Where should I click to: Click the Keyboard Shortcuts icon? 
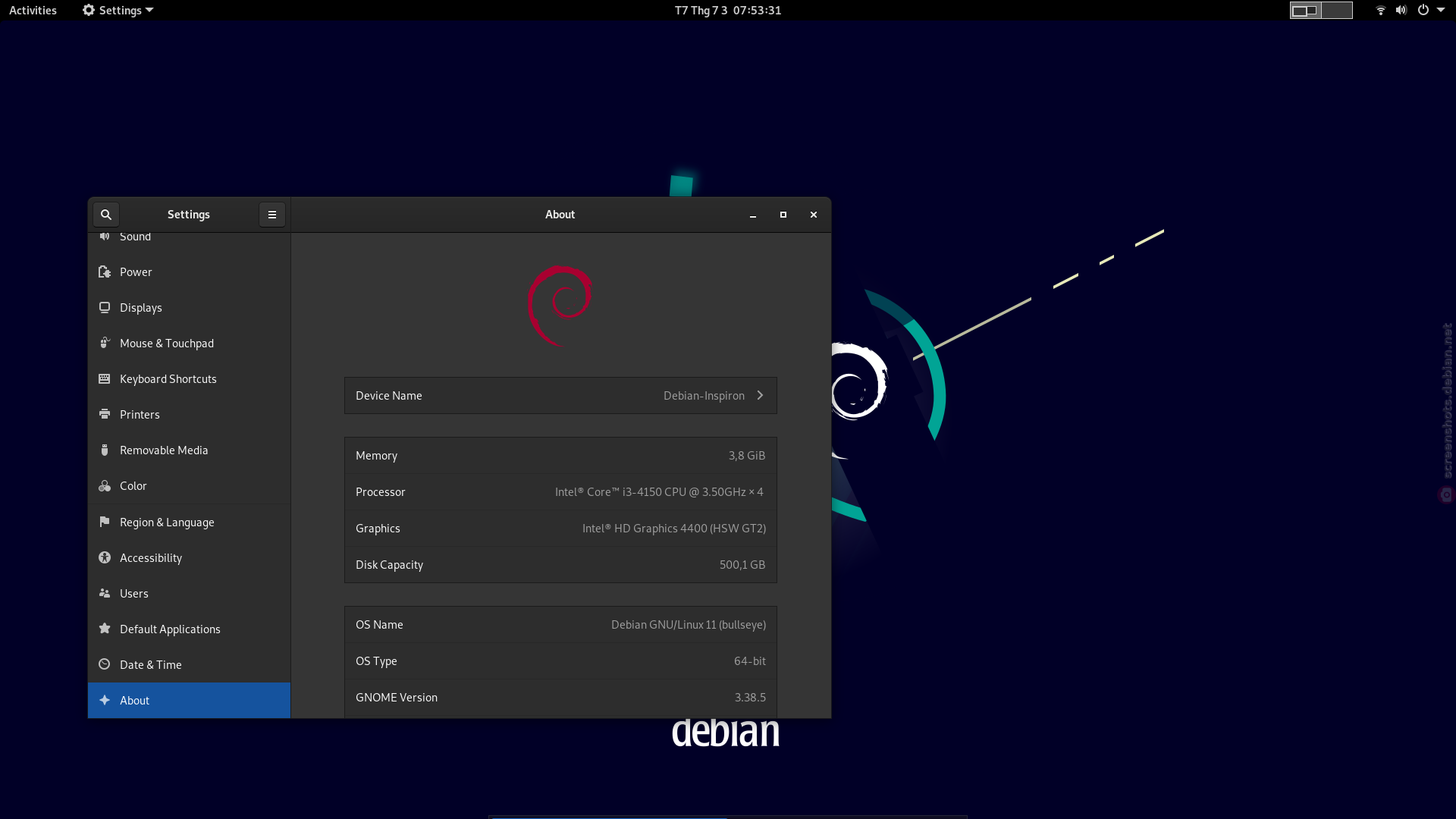(x=105, y=378)
